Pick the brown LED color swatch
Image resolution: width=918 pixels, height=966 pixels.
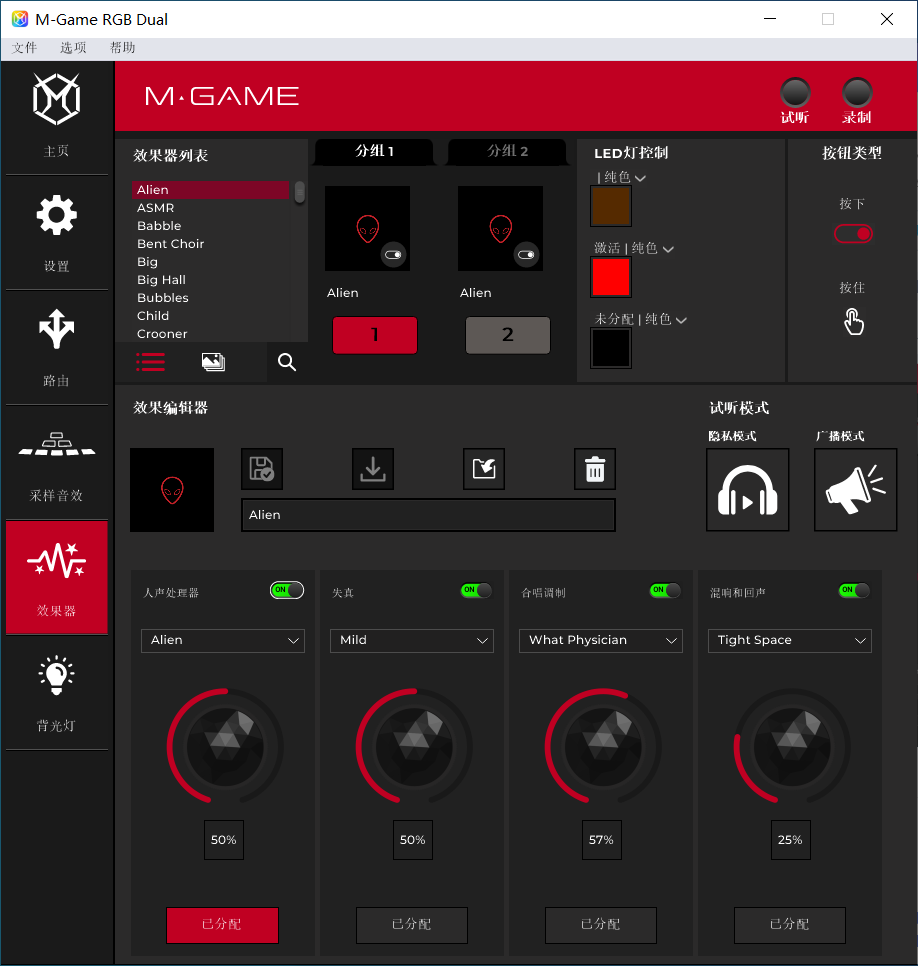pyautogui.click(x=611, y=206)
